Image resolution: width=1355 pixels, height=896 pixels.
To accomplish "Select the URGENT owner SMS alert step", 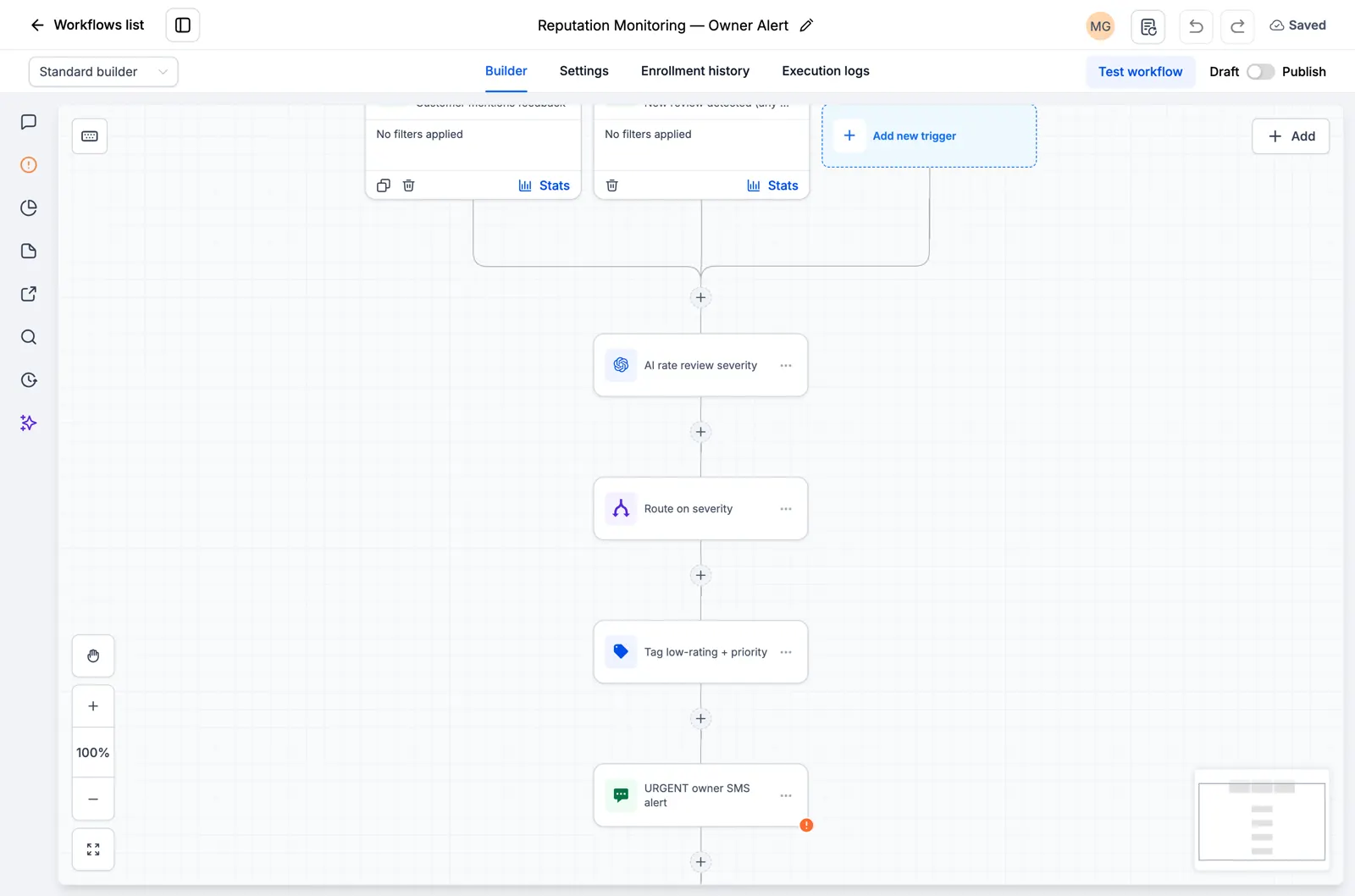I will 700,795.
